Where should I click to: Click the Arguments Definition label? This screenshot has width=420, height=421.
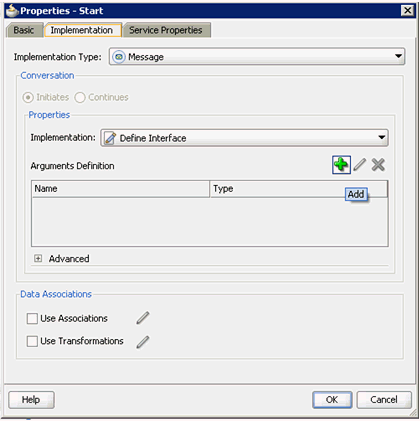tap(72, 166)
